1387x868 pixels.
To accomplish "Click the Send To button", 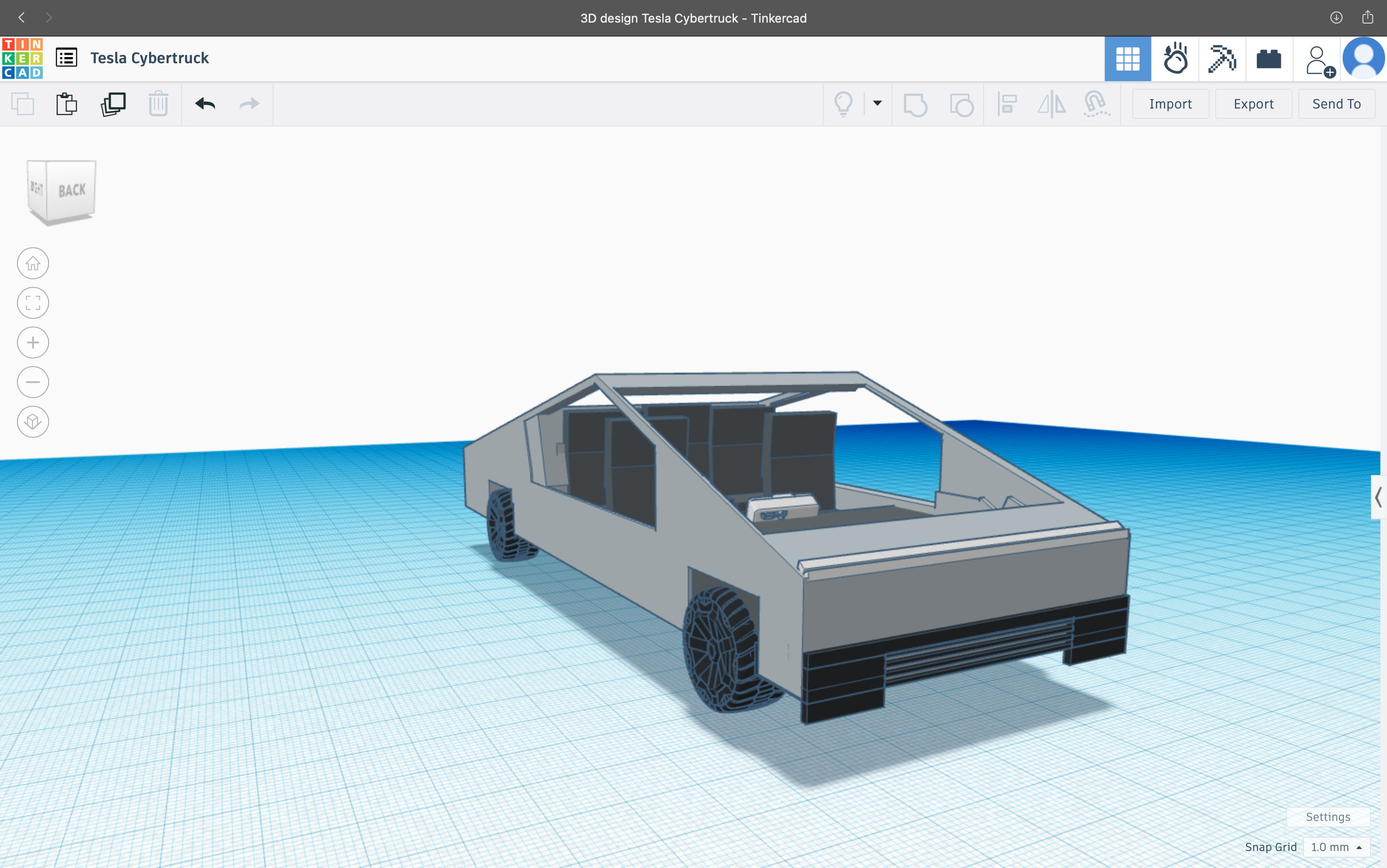I will point(1337,104).
